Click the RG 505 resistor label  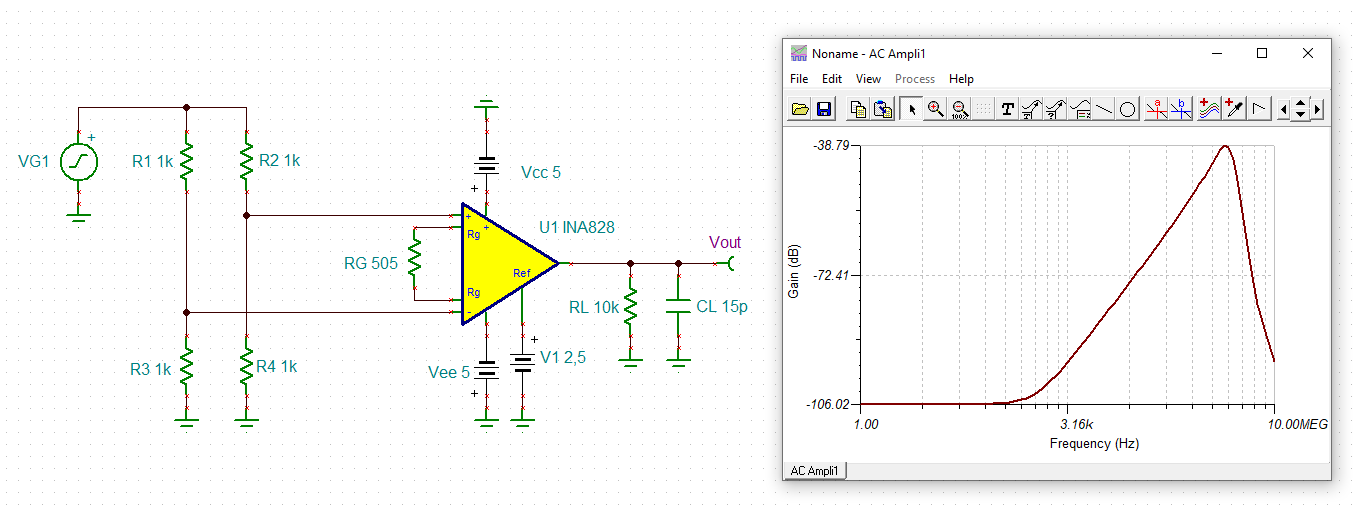coord(371,264)
